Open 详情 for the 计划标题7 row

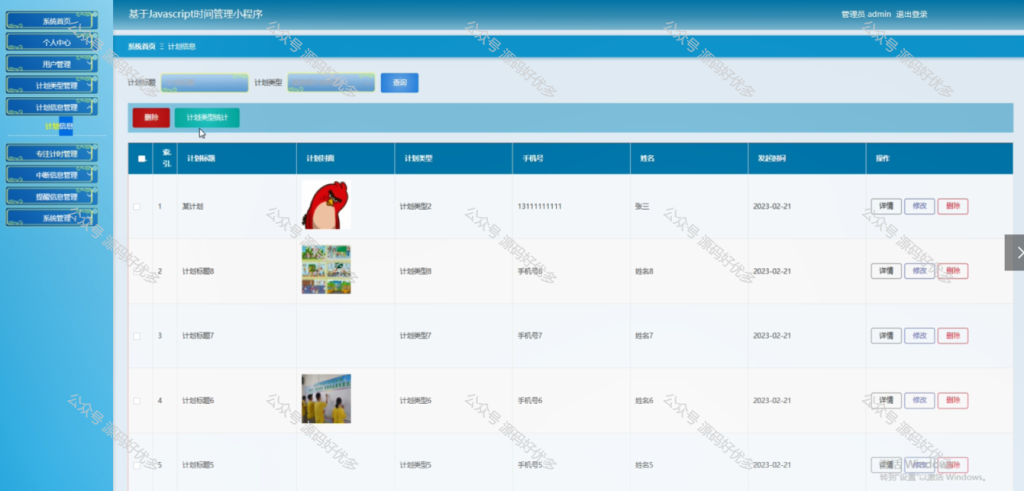pos(886,336)
